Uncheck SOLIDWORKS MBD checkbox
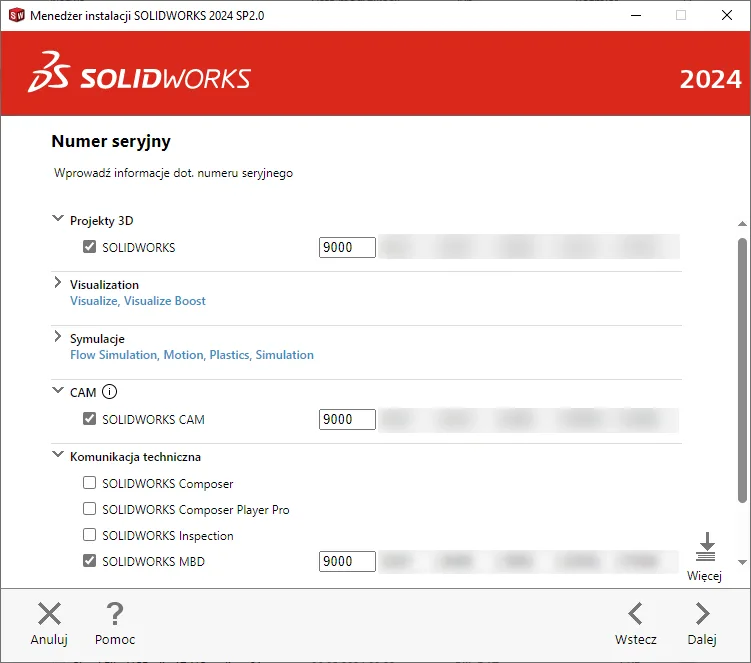Viewport: 751px width, 663px height. (x=90, y=560)
